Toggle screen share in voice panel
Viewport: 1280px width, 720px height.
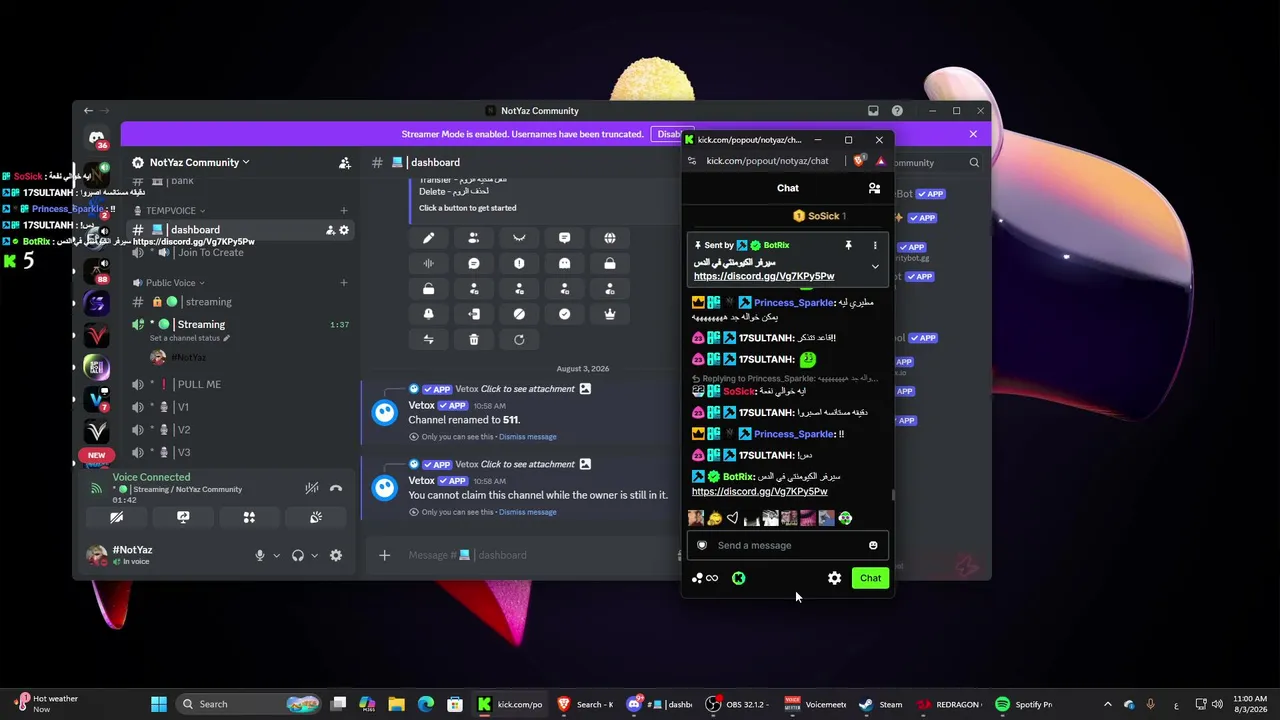pos(183,517)
